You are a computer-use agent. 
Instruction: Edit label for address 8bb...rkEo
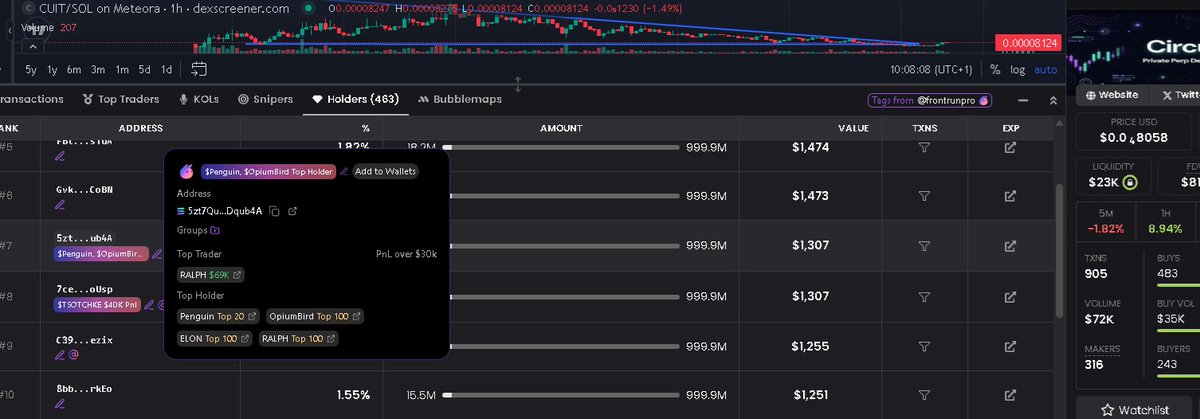(60, 404)
